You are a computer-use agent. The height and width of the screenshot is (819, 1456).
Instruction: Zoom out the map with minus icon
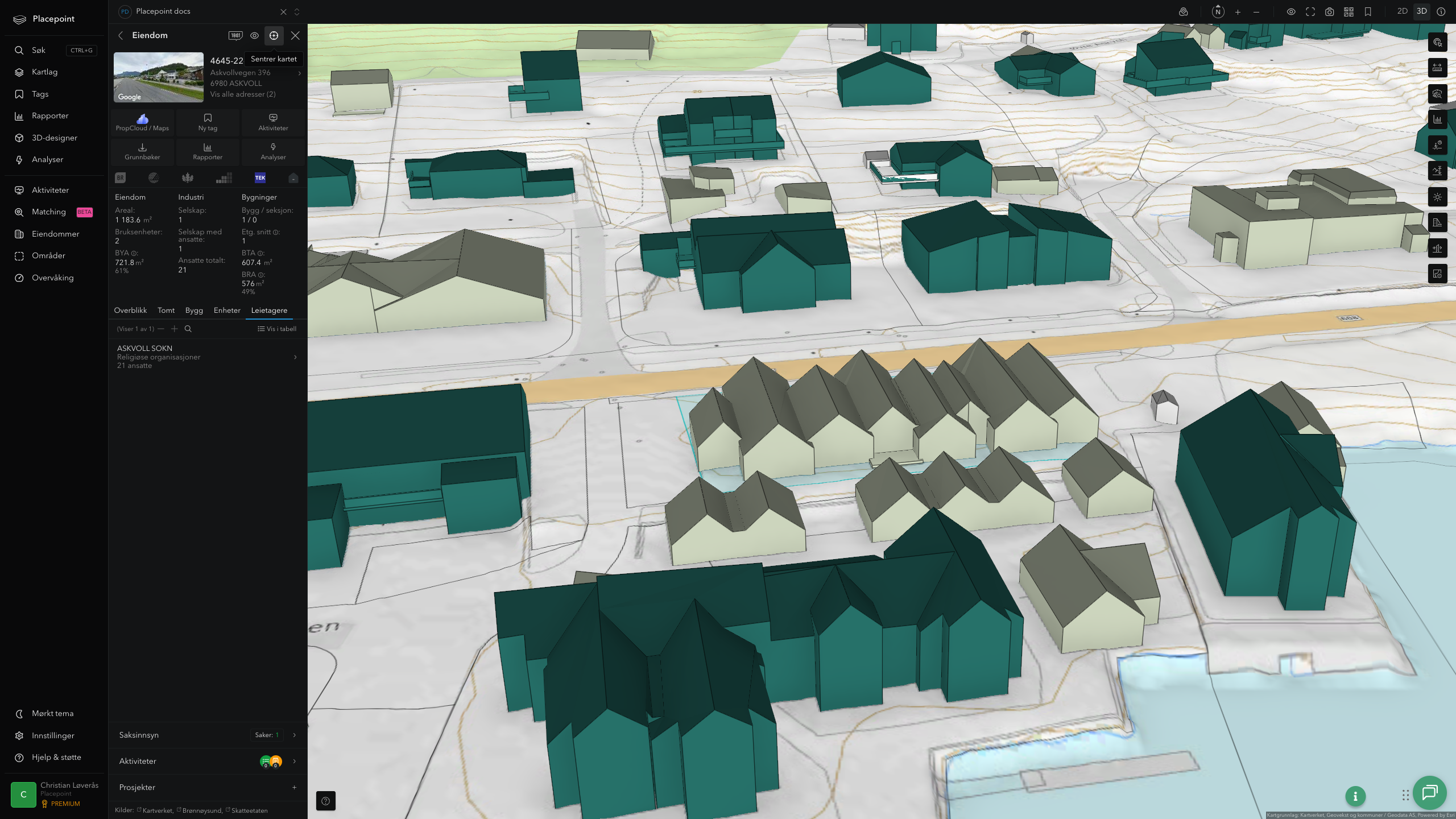click(x=1256, y=12)
